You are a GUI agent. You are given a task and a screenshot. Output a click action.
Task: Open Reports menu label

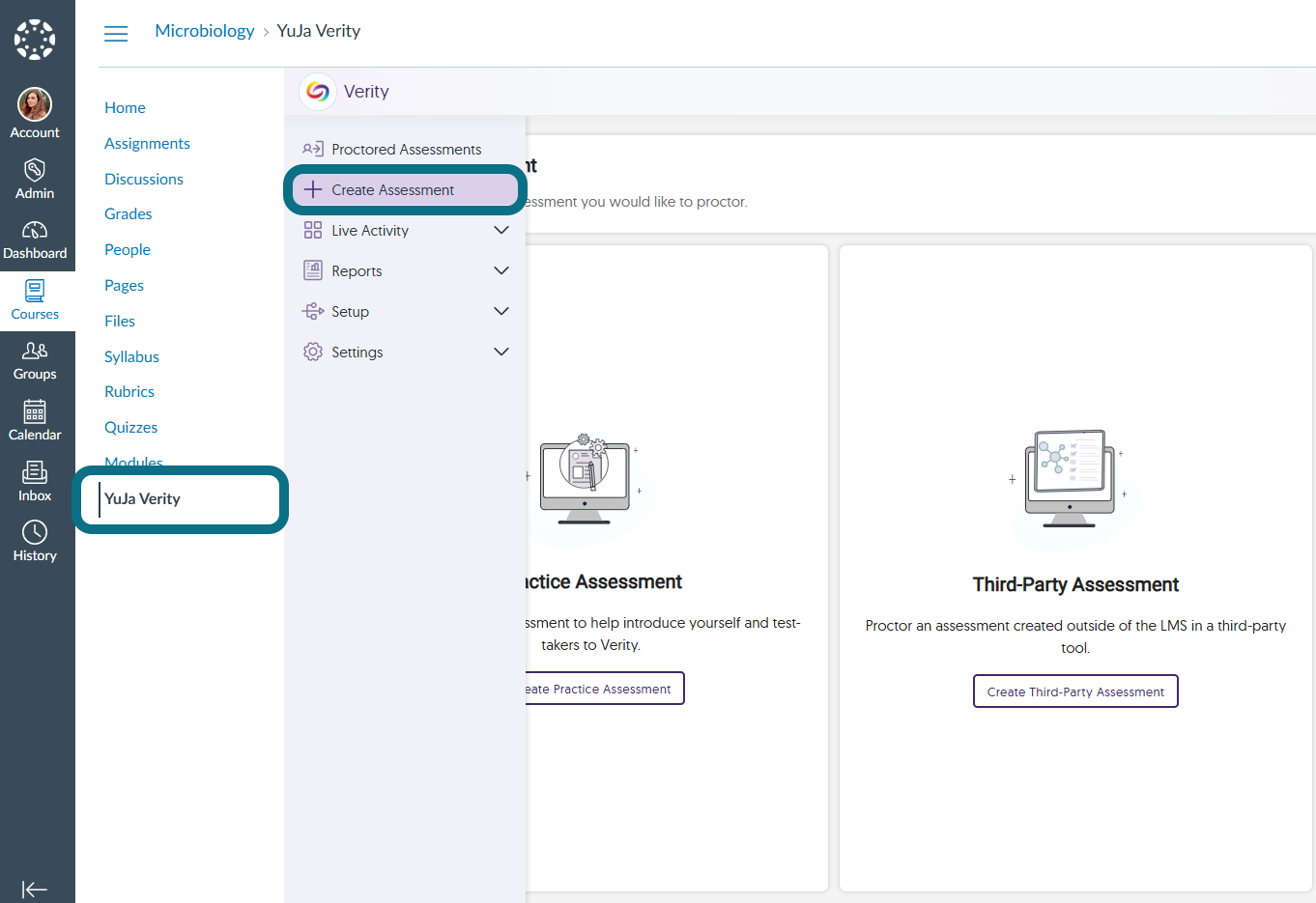[x=357, y=270]
